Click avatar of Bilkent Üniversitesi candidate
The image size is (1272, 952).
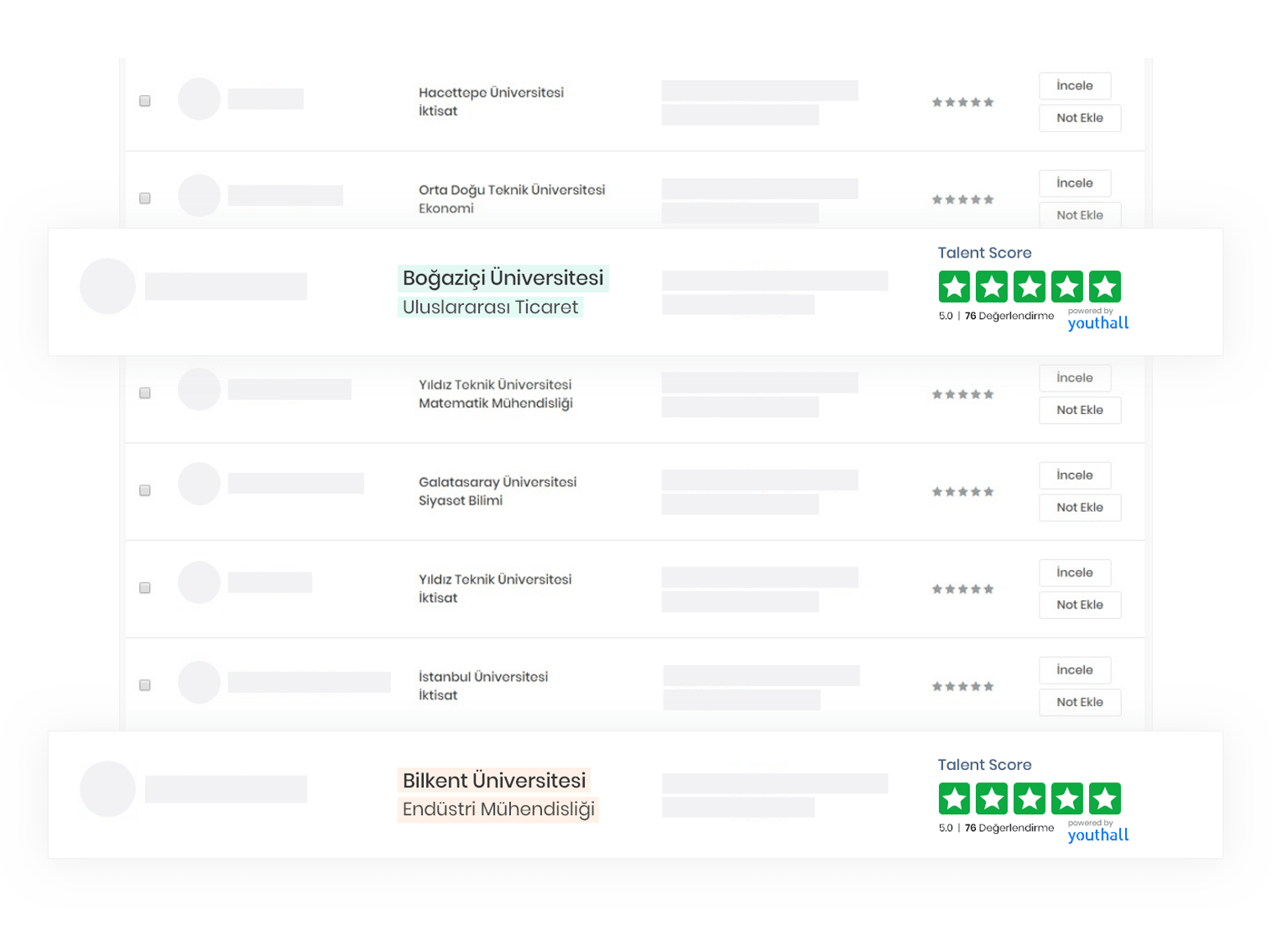point(107,789)
